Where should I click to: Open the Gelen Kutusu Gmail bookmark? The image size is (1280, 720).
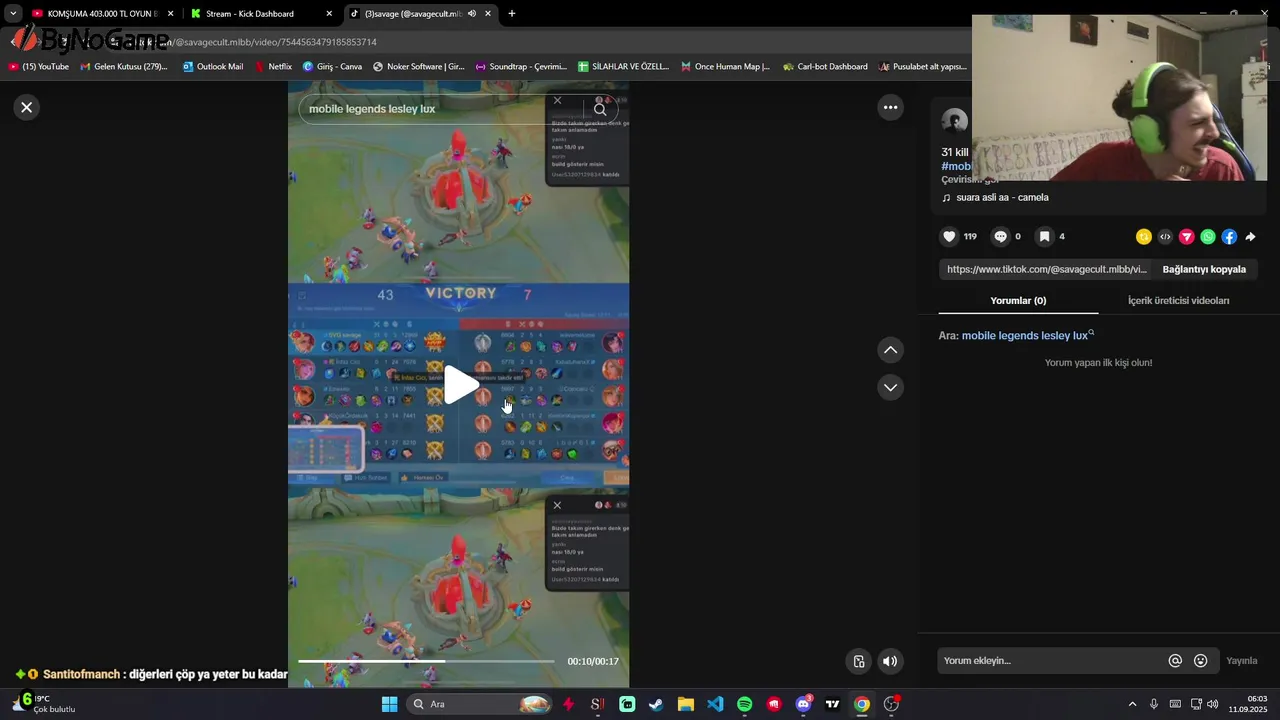pos(123,67)
